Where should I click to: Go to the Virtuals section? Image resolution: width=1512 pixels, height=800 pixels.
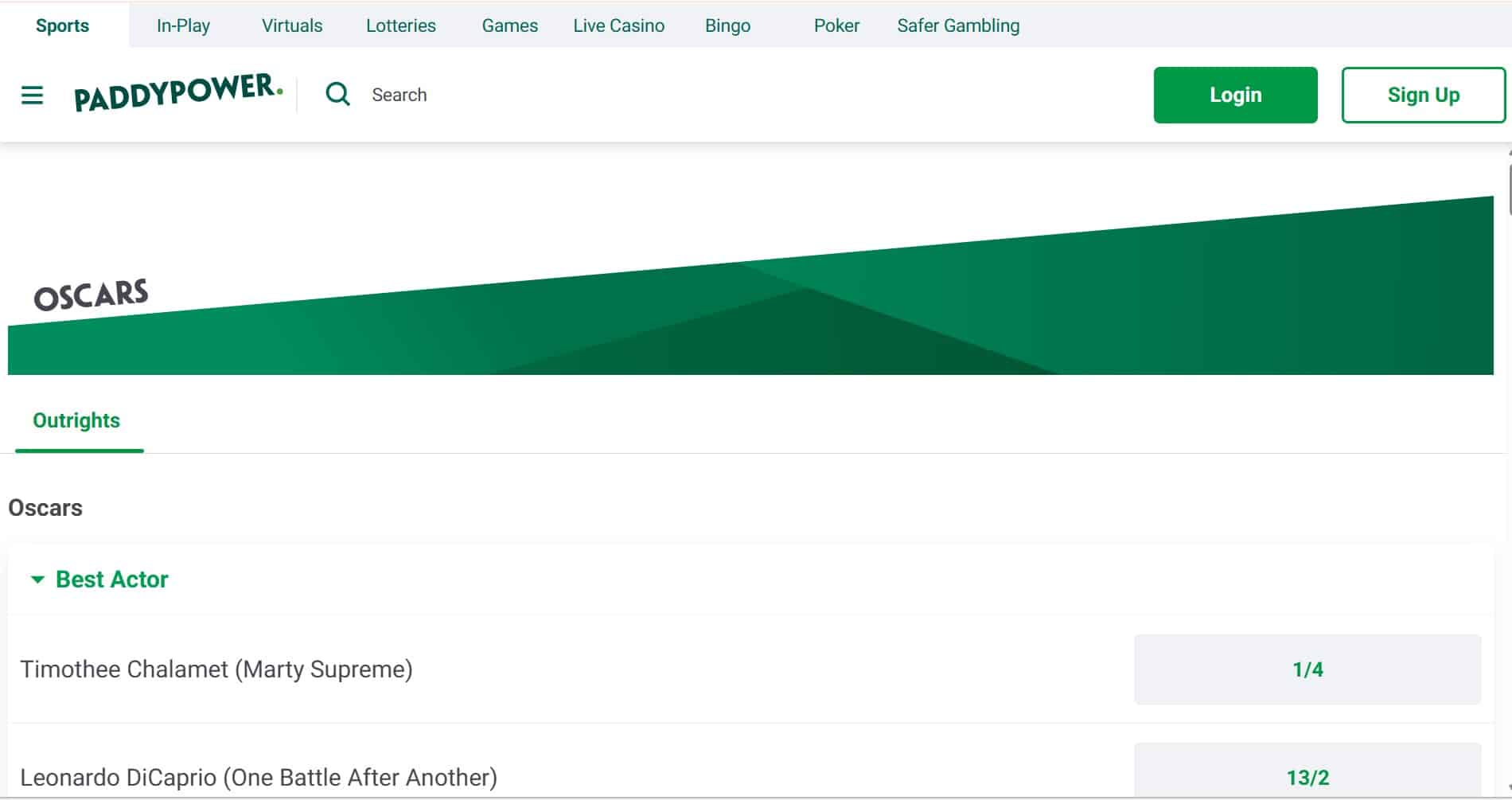click(x=292, y=25)
